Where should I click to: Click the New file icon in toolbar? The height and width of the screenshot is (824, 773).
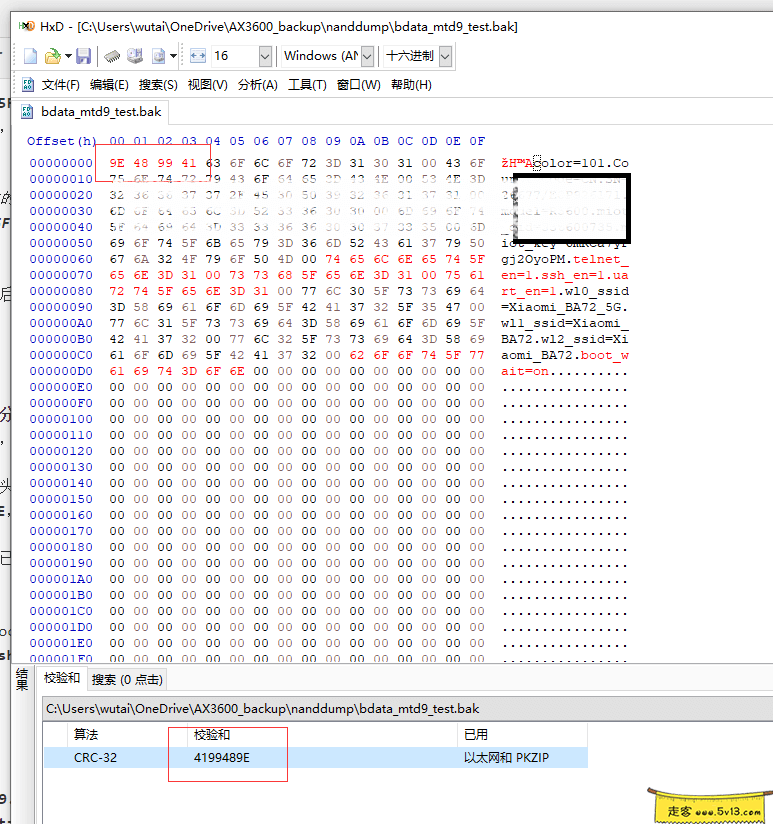[30, 56]
